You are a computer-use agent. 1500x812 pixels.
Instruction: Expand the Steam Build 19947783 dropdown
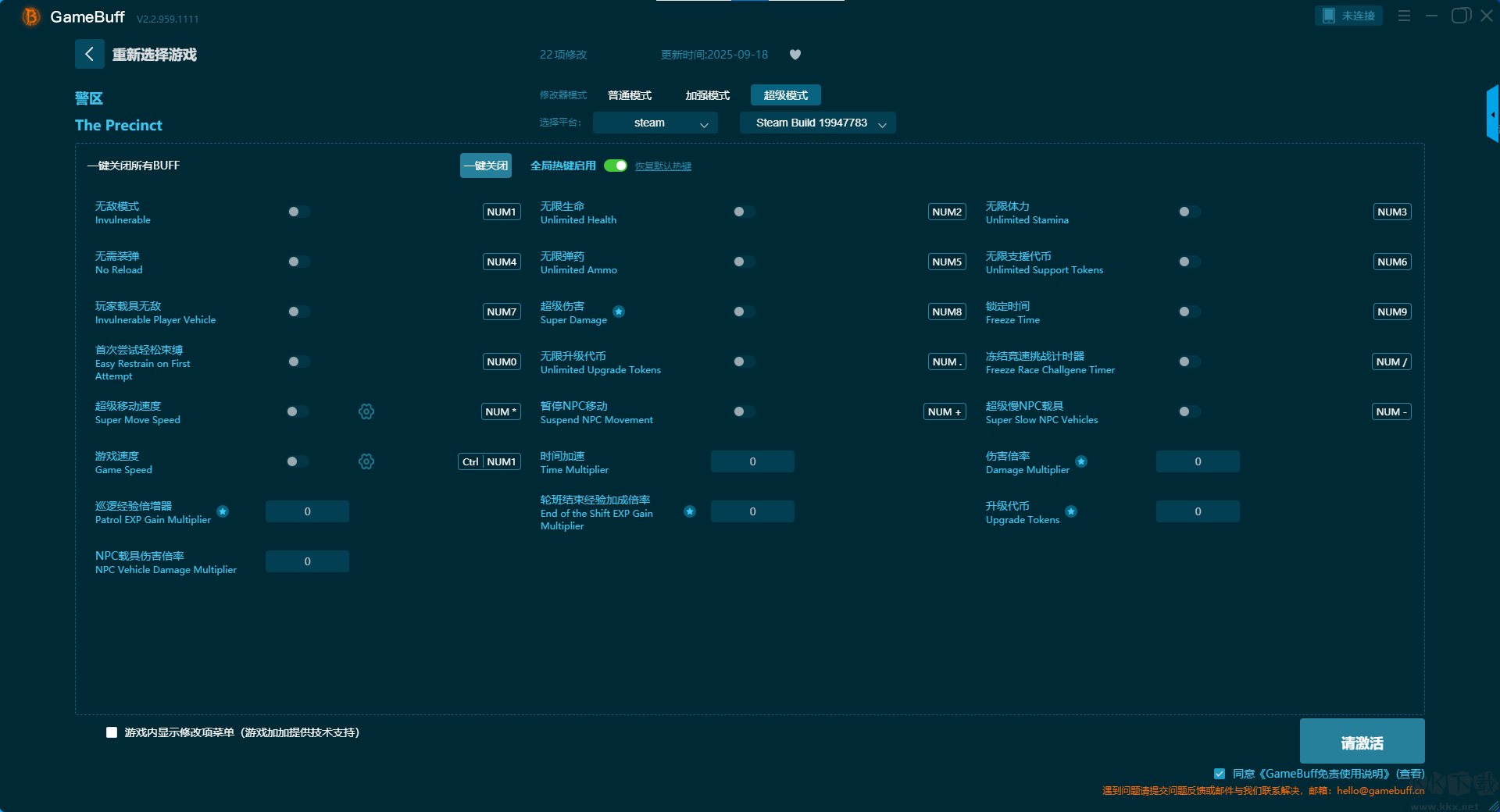(817, 123)
